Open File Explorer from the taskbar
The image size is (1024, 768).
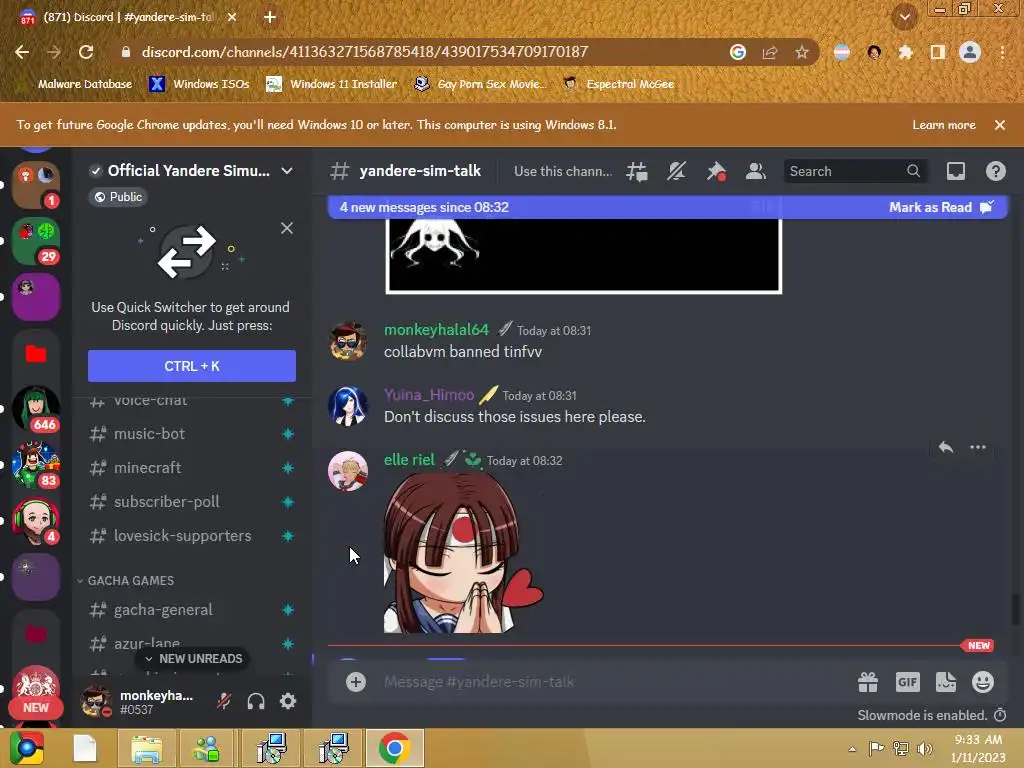[x=146, y=748]
